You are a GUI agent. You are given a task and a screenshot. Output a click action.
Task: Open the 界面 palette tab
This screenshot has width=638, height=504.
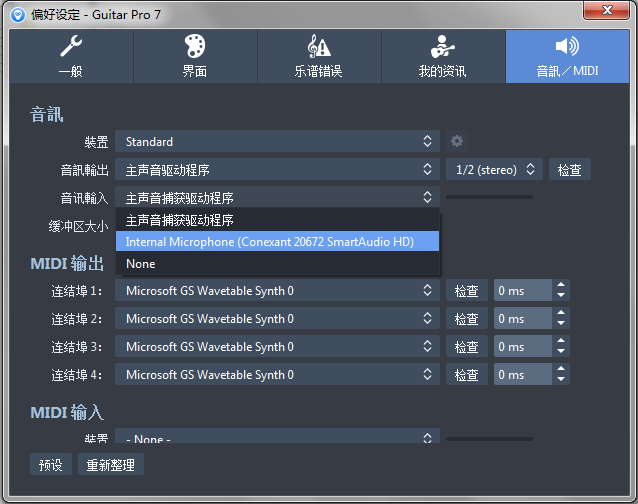[x=195, y=56]
